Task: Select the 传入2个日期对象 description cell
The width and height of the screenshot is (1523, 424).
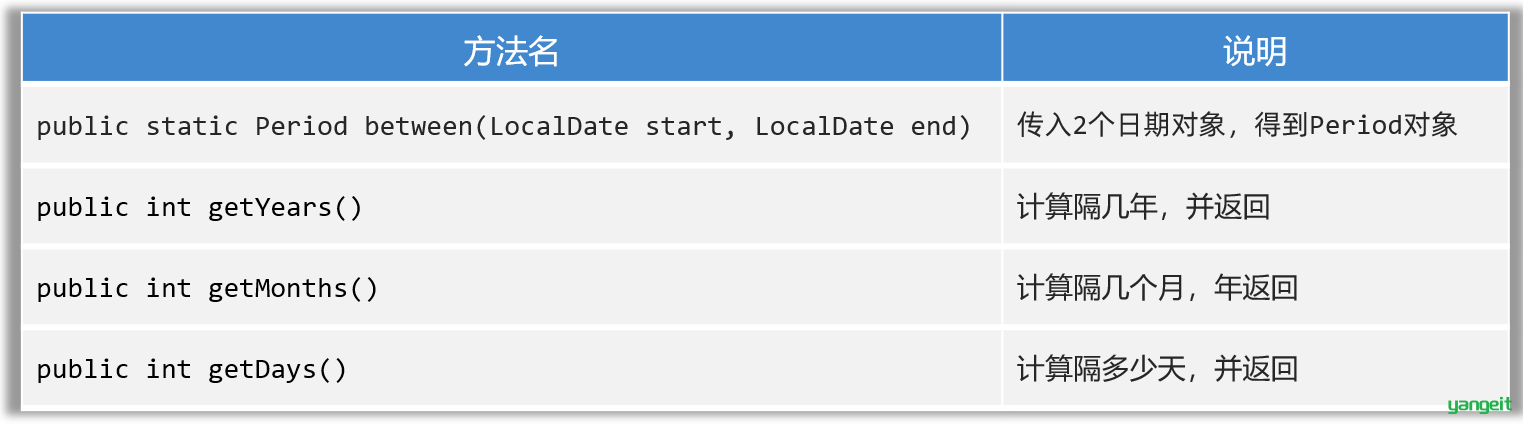Action: [1255, 125]
